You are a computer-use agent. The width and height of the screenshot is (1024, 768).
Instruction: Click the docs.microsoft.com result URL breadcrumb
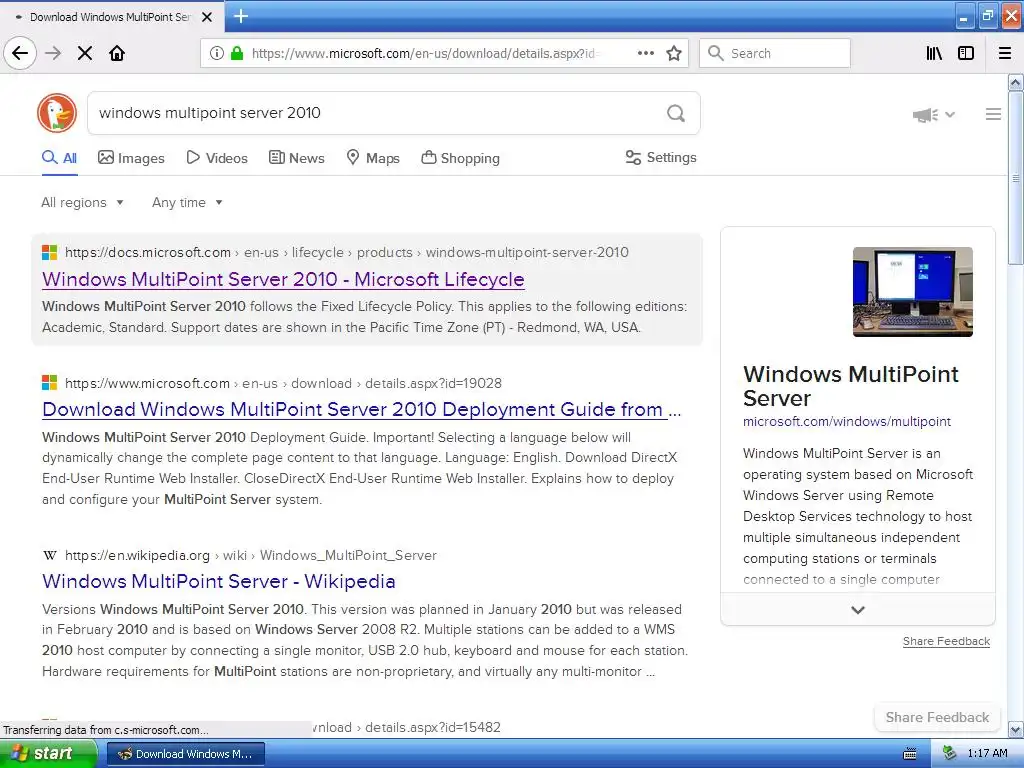tap(347, 252)
